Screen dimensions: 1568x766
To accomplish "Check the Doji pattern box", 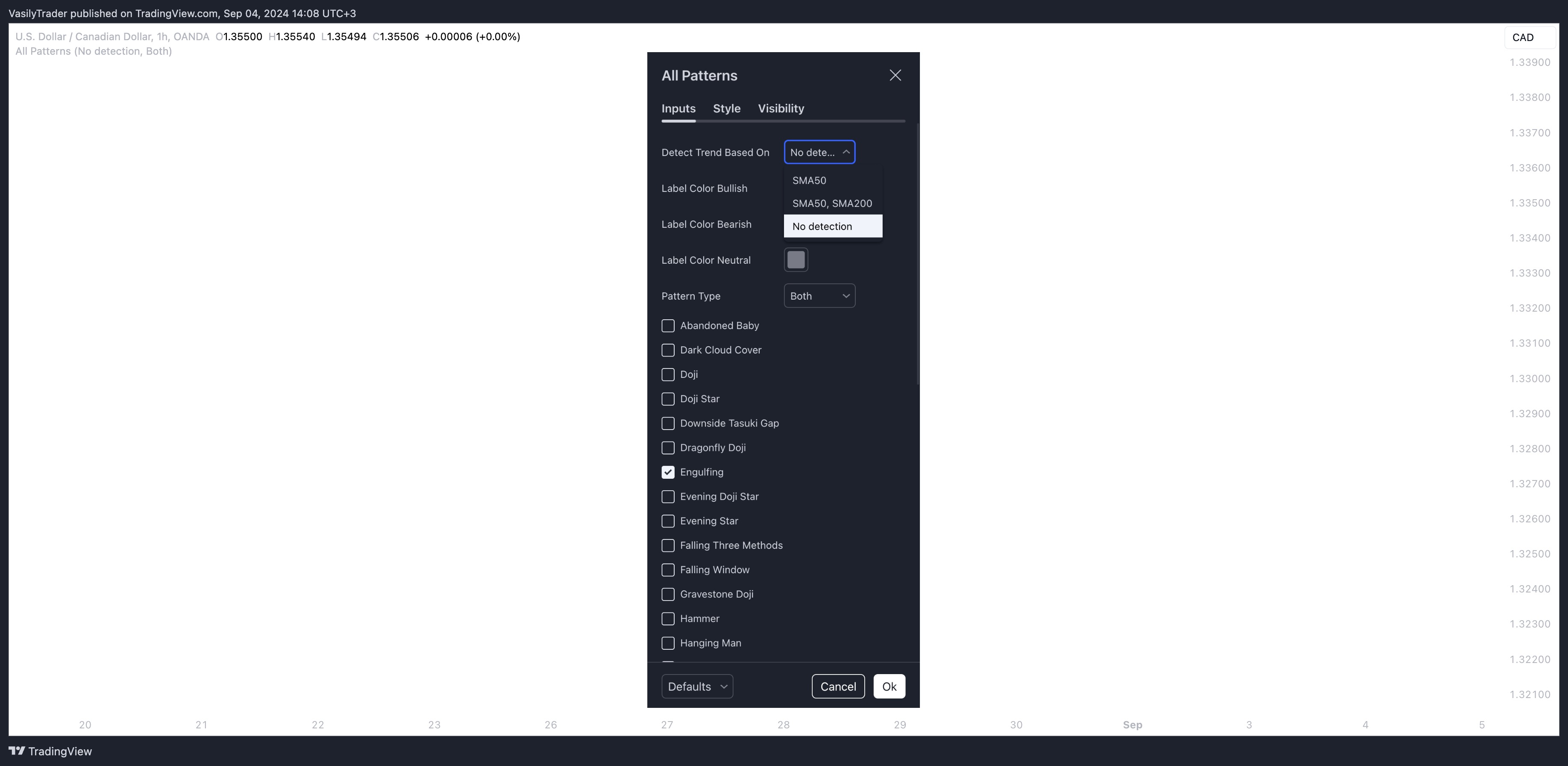I will click(668, 374).
